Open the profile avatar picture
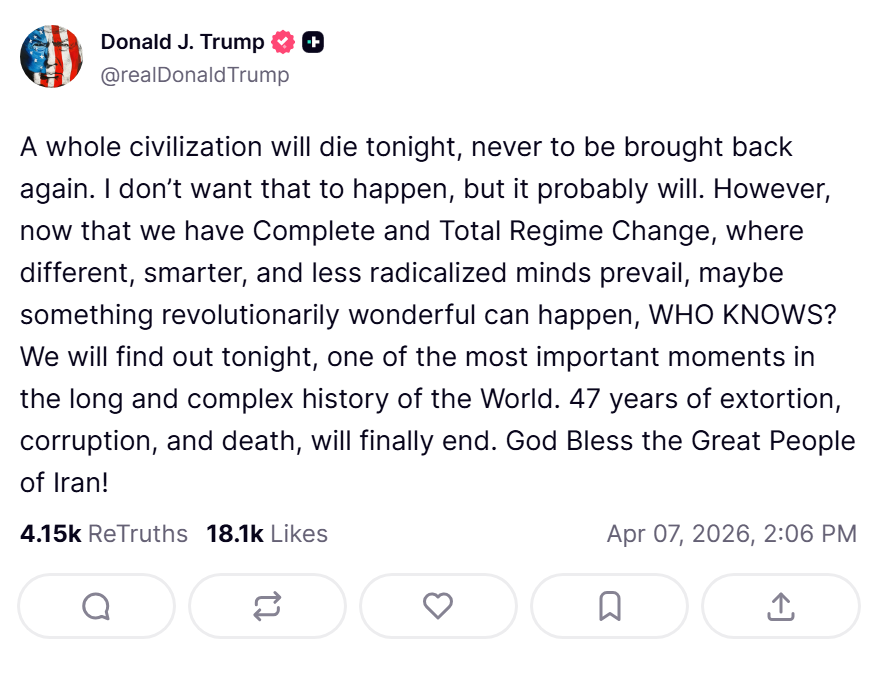The width and height of the screenshot is (879, 678). coord(51,57)
